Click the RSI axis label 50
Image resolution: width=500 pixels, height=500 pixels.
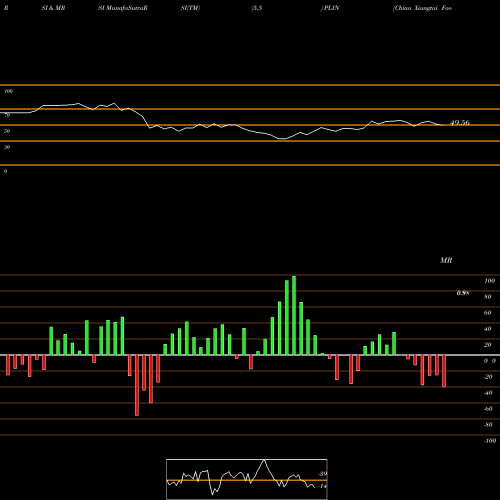pyautogui.click(x=7, y=131)
